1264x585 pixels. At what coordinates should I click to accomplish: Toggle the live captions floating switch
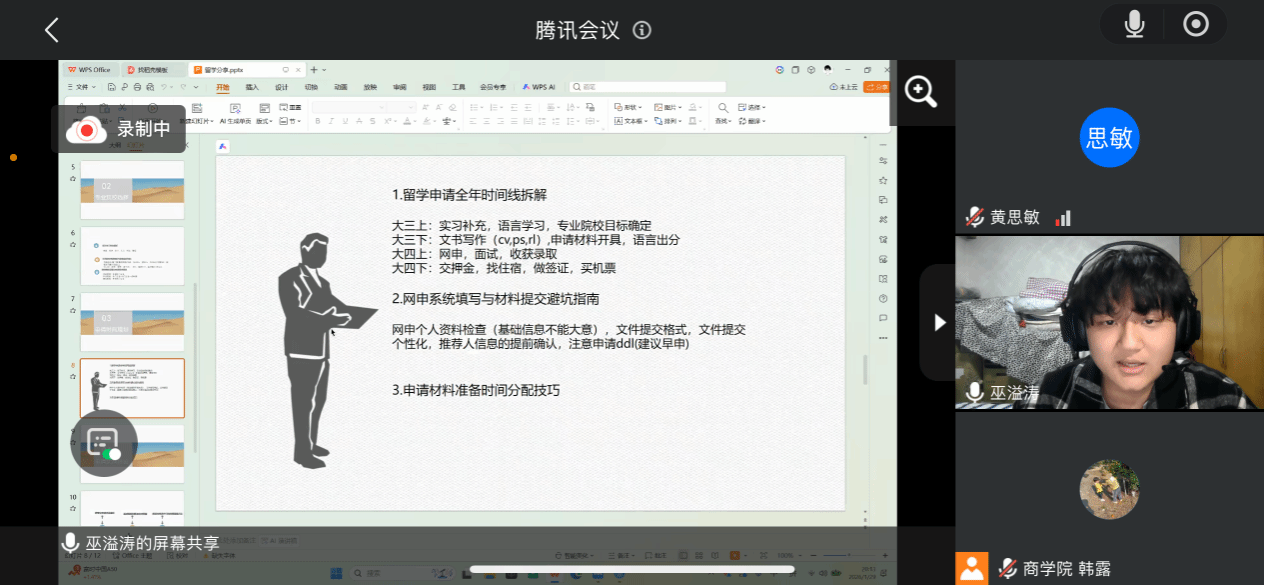click(104, 443)
